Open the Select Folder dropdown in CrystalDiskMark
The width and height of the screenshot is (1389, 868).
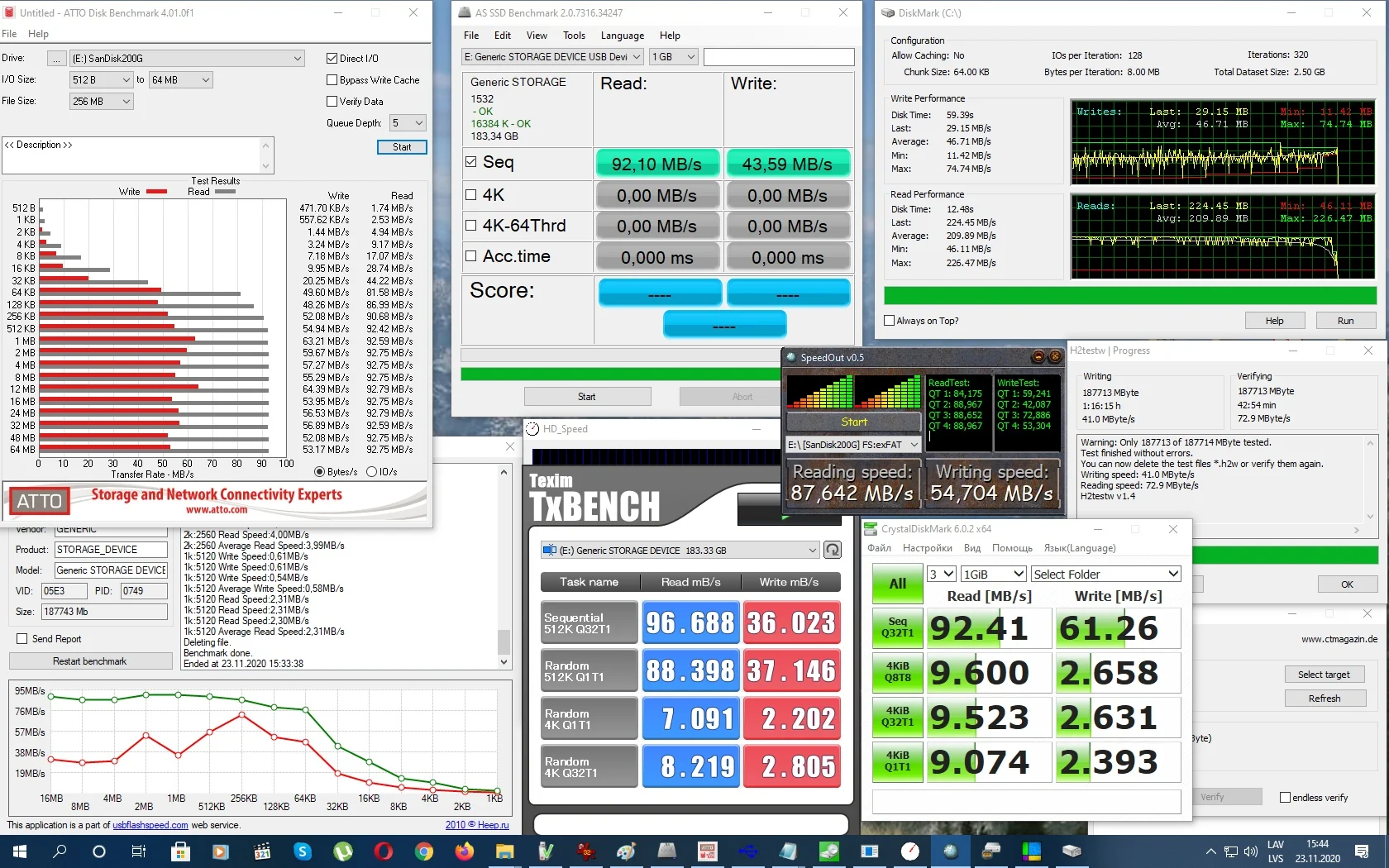[x=1106, y=575]
